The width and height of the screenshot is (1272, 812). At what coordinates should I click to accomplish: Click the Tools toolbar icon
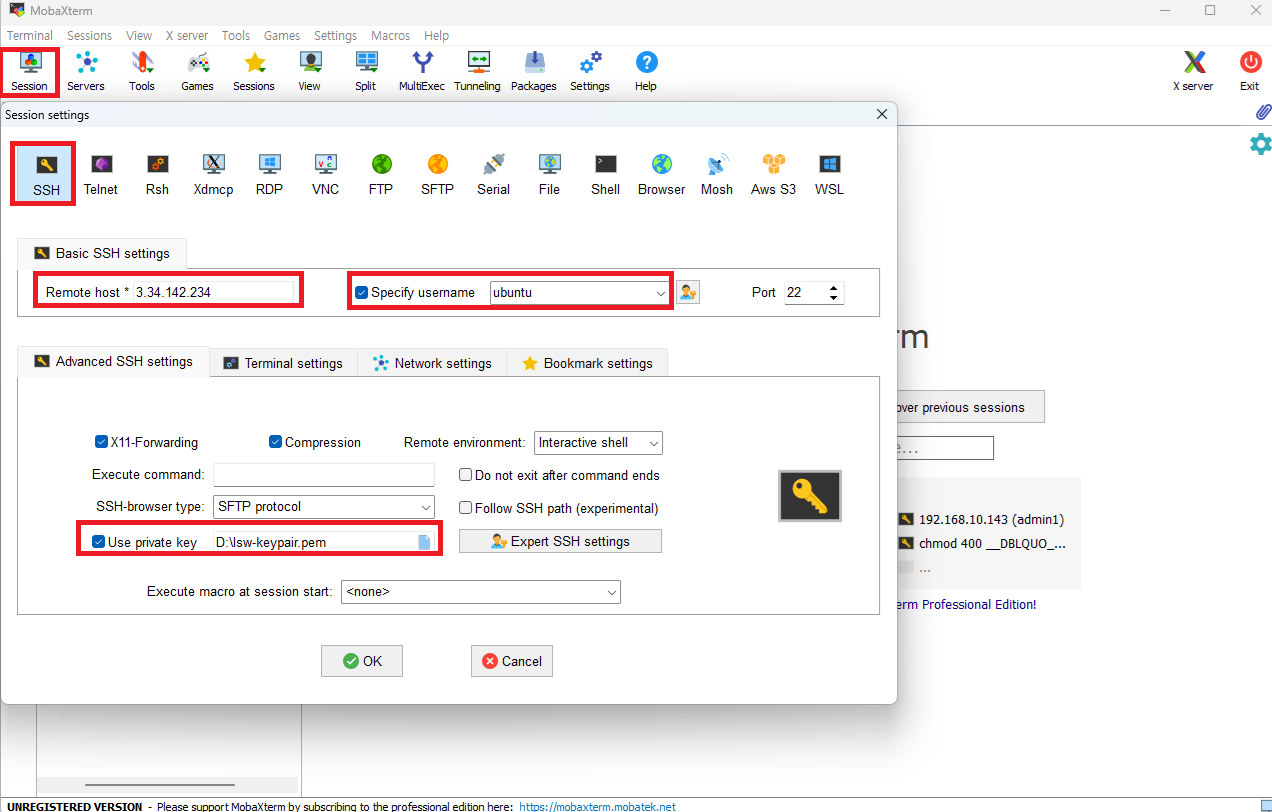[x=142, y=71]
